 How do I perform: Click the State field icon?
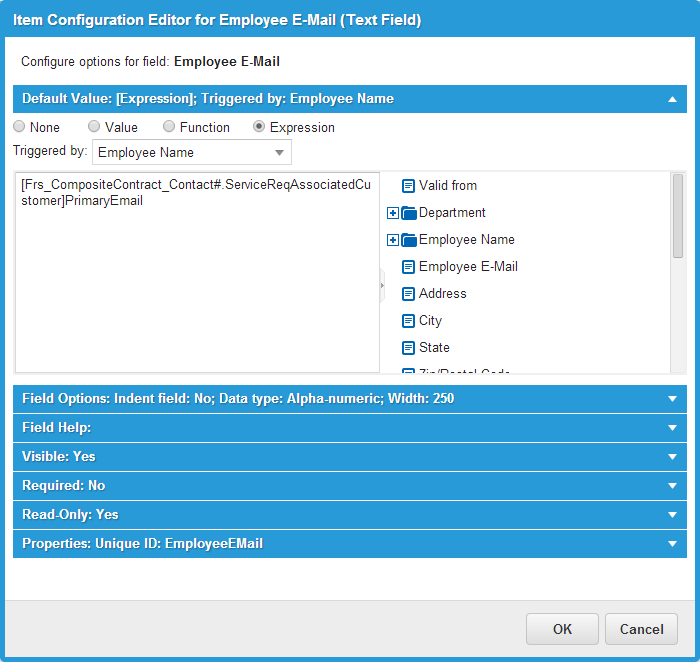(x=408, y=348)
